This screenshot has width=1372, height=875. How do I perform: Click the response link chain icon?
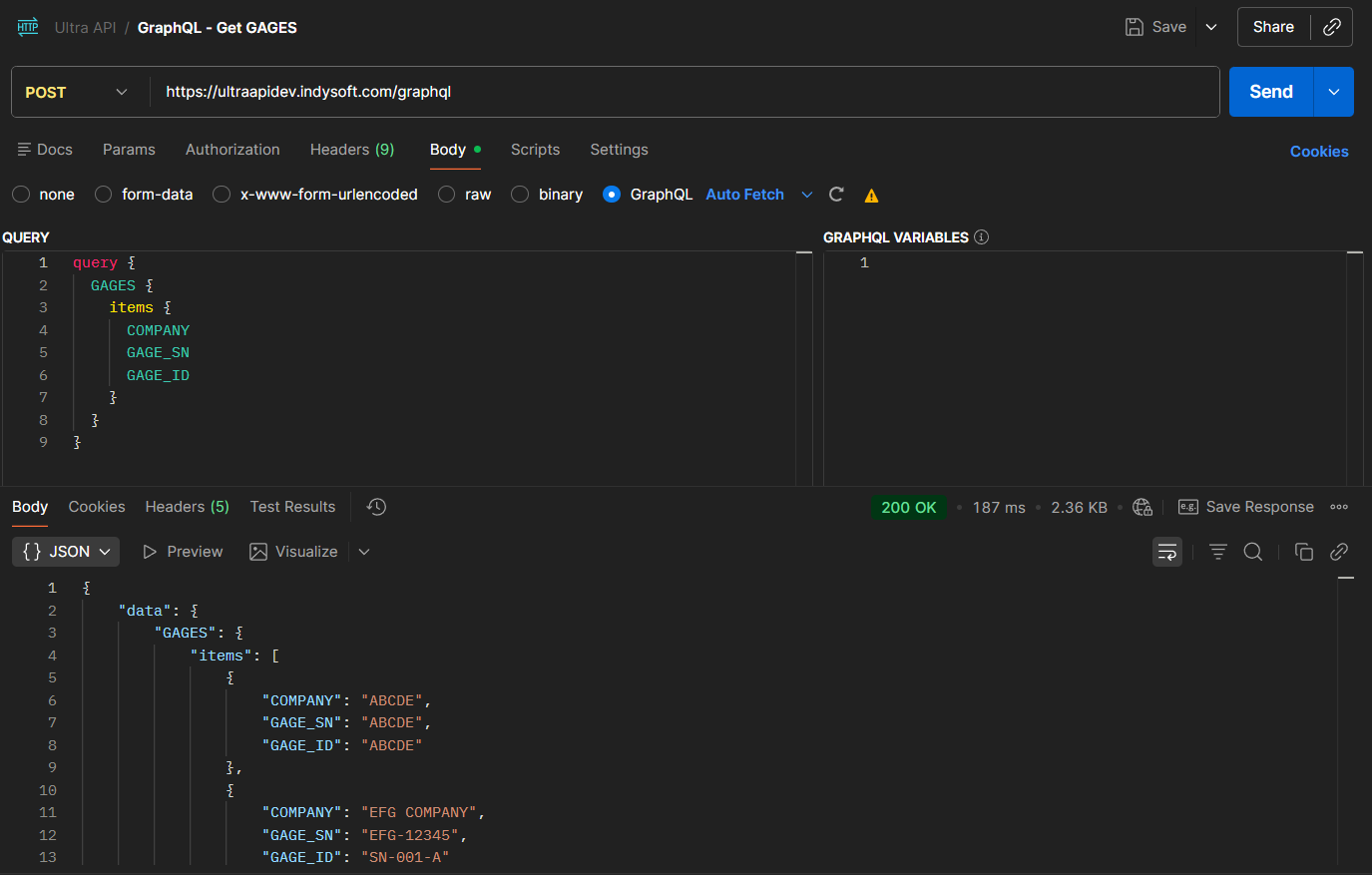click(1339, 552)
